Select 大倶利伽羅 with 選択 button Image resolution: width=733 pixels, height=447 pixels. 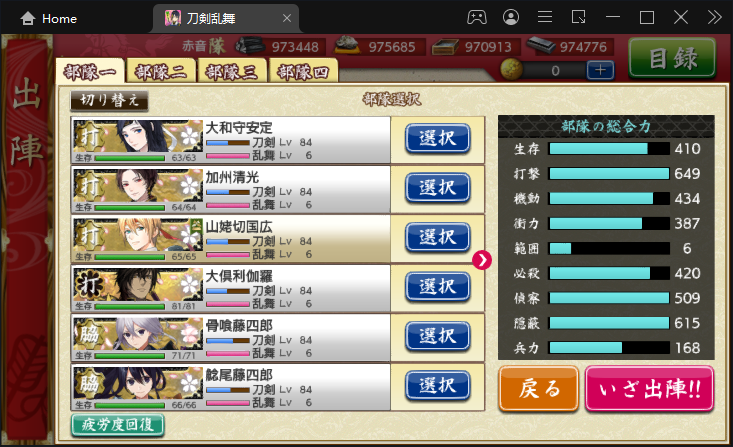(x=438, y=287)
